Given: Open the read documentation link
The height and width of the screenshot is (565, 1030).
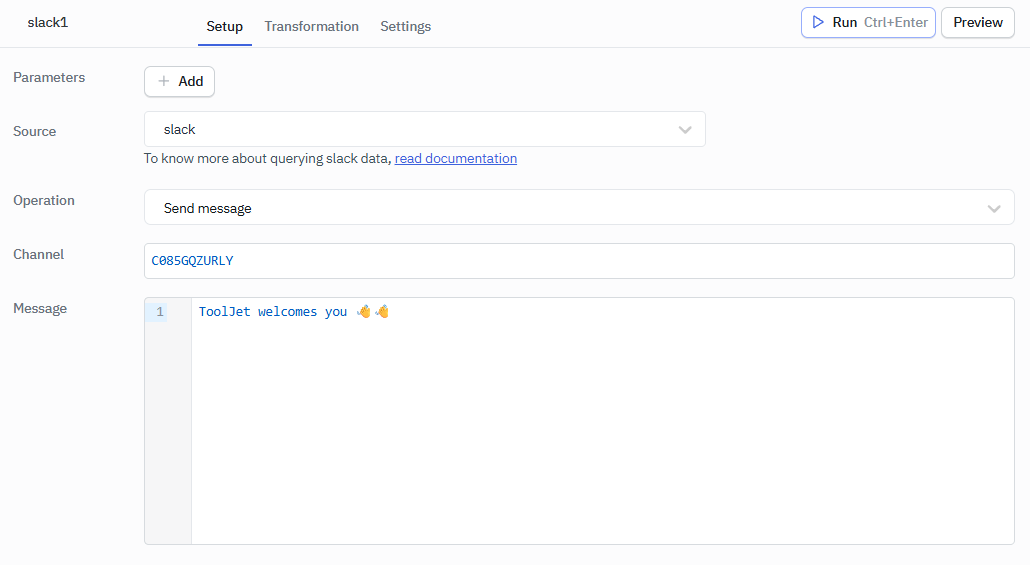Looking at the screenshot, I should [x=456, y=158].
